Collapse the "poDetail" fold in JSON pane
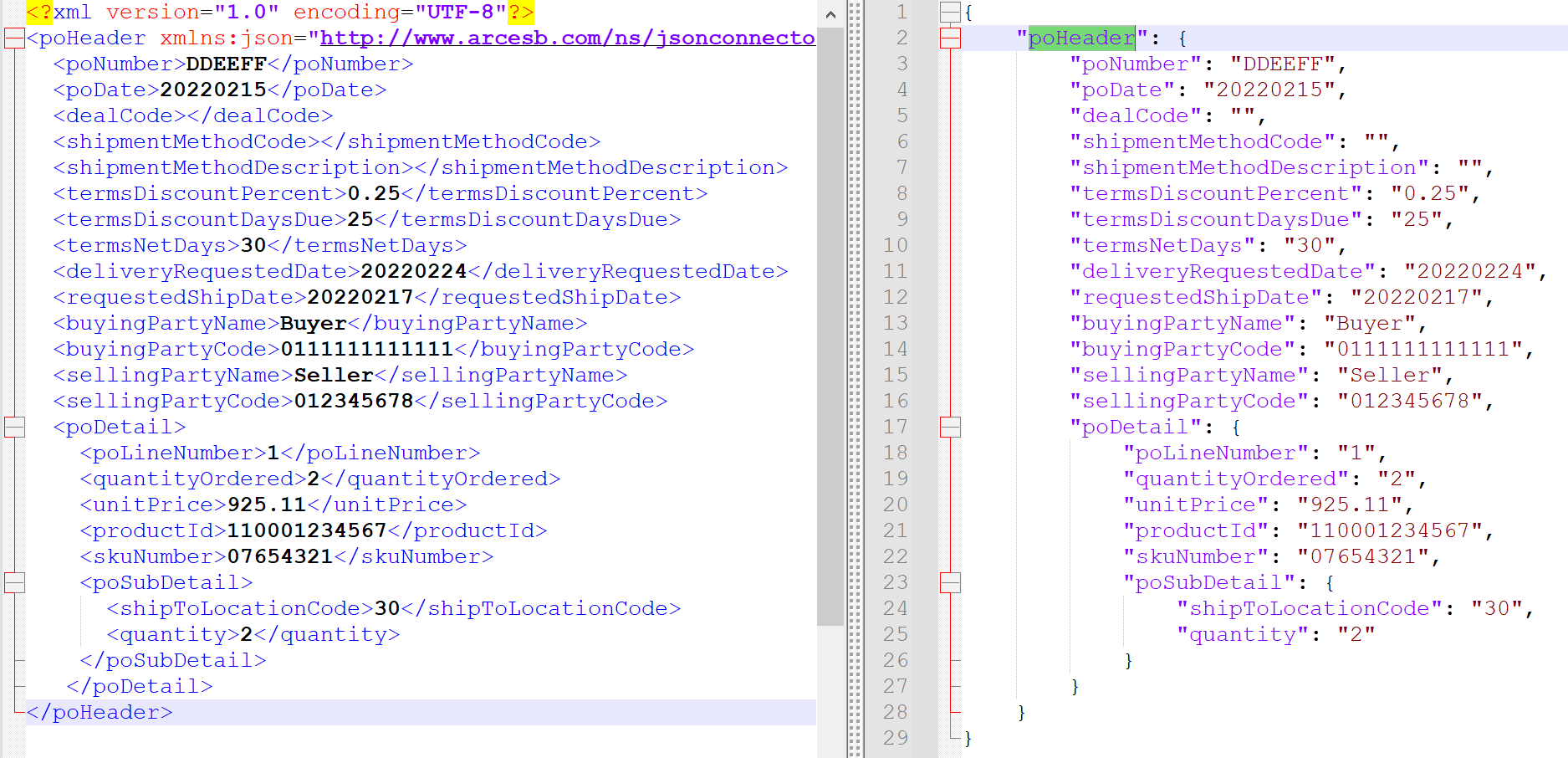This screenshot has height=758, width=1568. [x=950, y=428]
